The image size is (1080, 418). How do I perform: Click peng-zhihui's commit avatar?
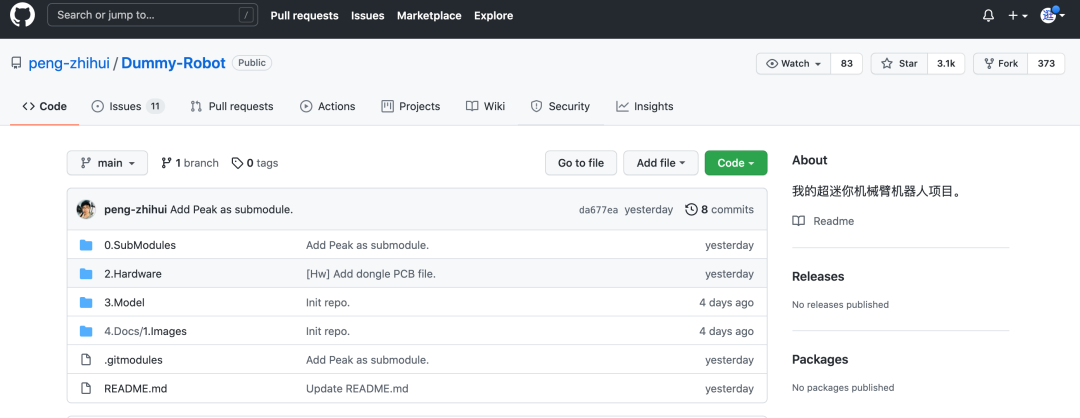86,210
